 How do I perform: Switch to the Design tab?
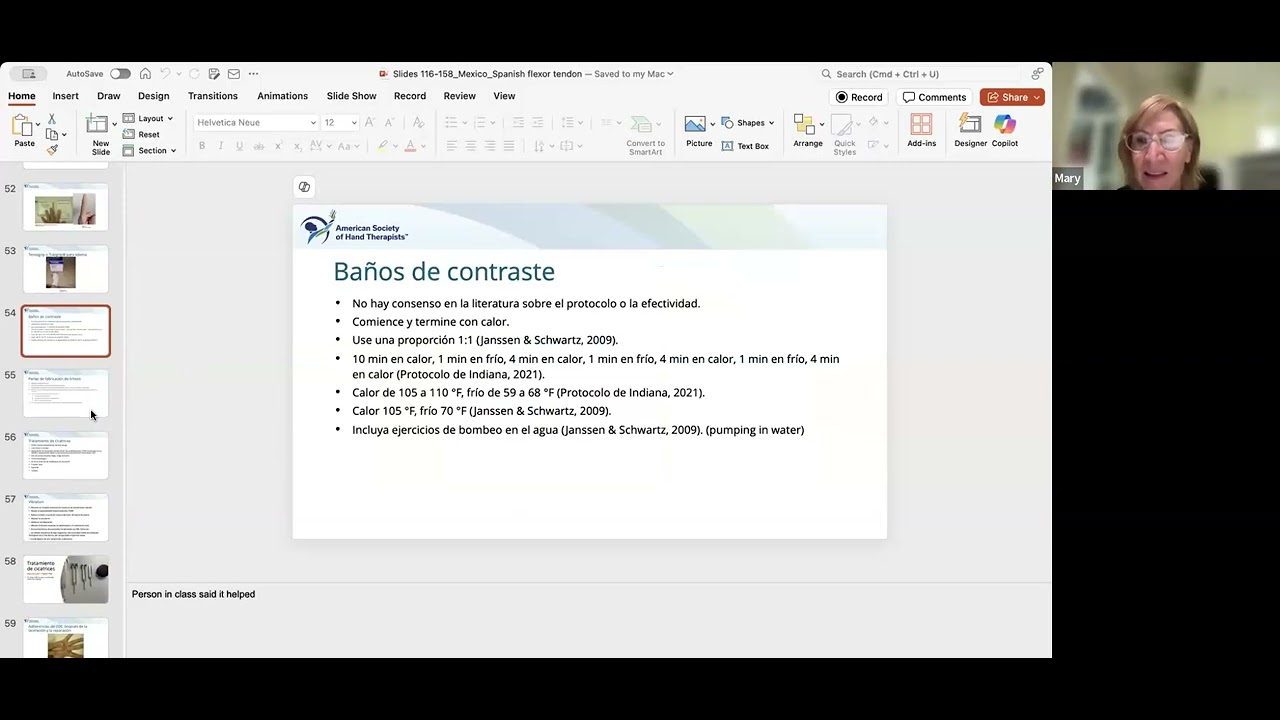point(154,96)
